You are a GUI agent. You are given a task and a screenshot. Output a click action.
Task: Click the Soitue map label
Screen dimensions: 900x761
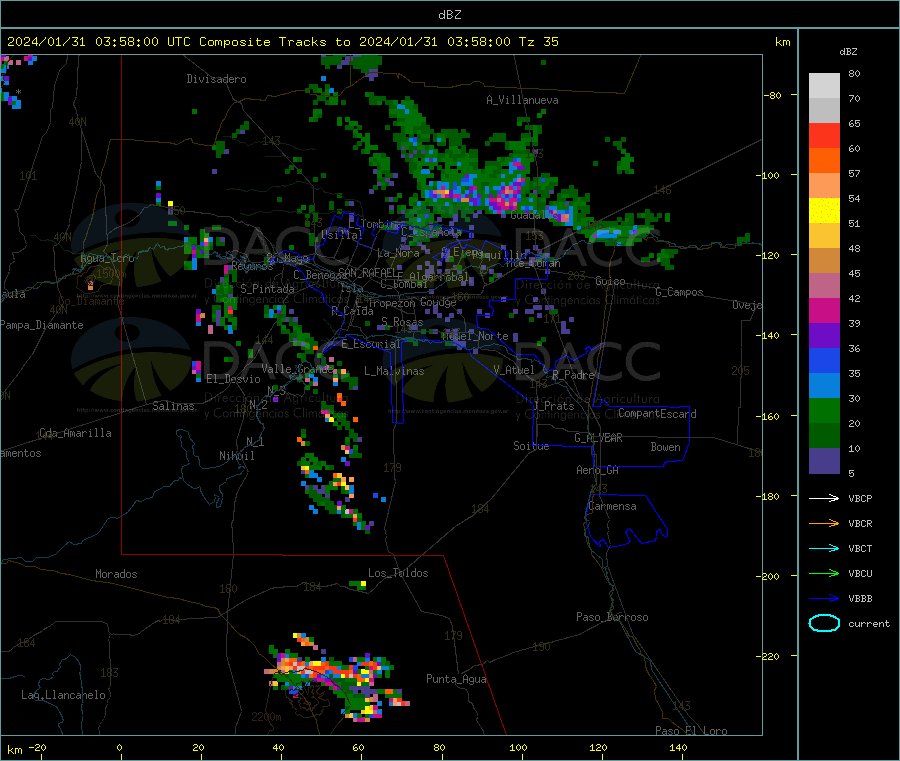coord(531,446)
